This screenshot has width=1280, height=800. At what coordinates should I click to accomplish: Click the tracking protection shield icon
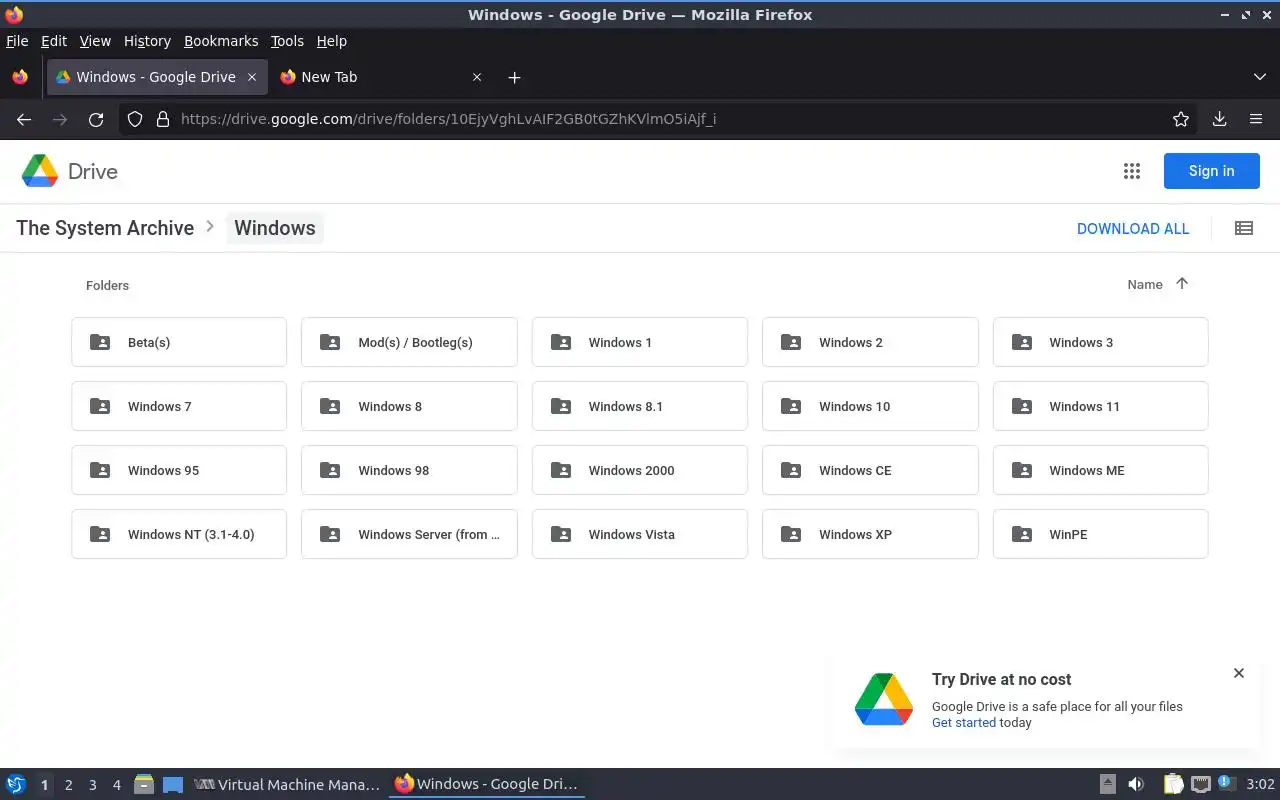point(135,119)
